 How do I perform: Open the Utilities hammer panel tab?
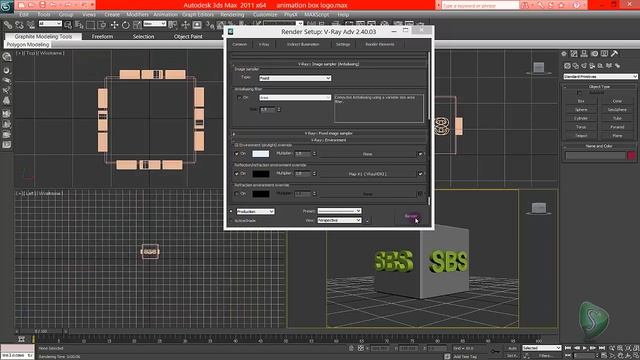point(614,53)
